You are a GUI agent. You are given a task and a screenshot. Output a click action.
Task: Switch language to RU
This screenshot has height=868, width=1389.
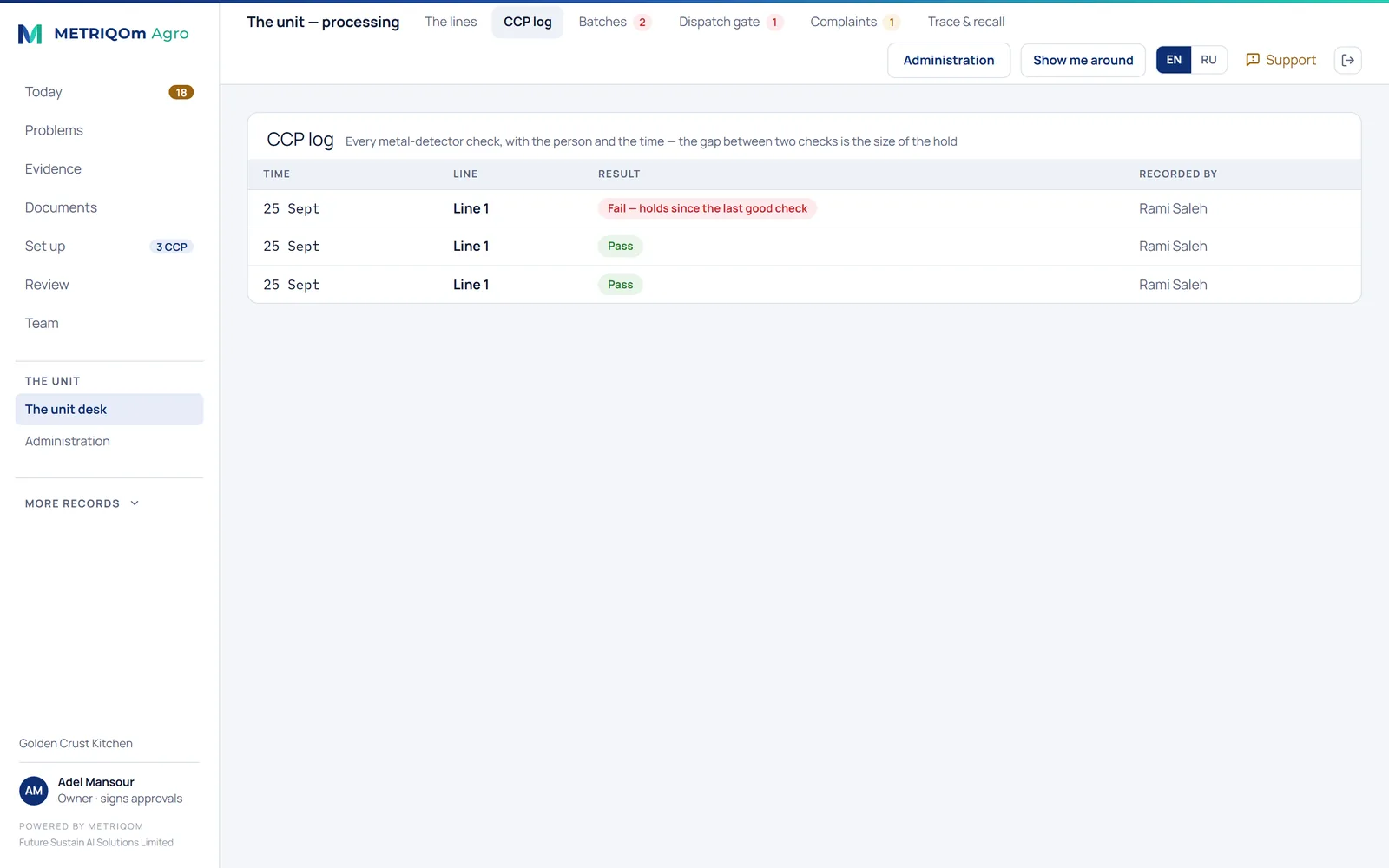1208,60
